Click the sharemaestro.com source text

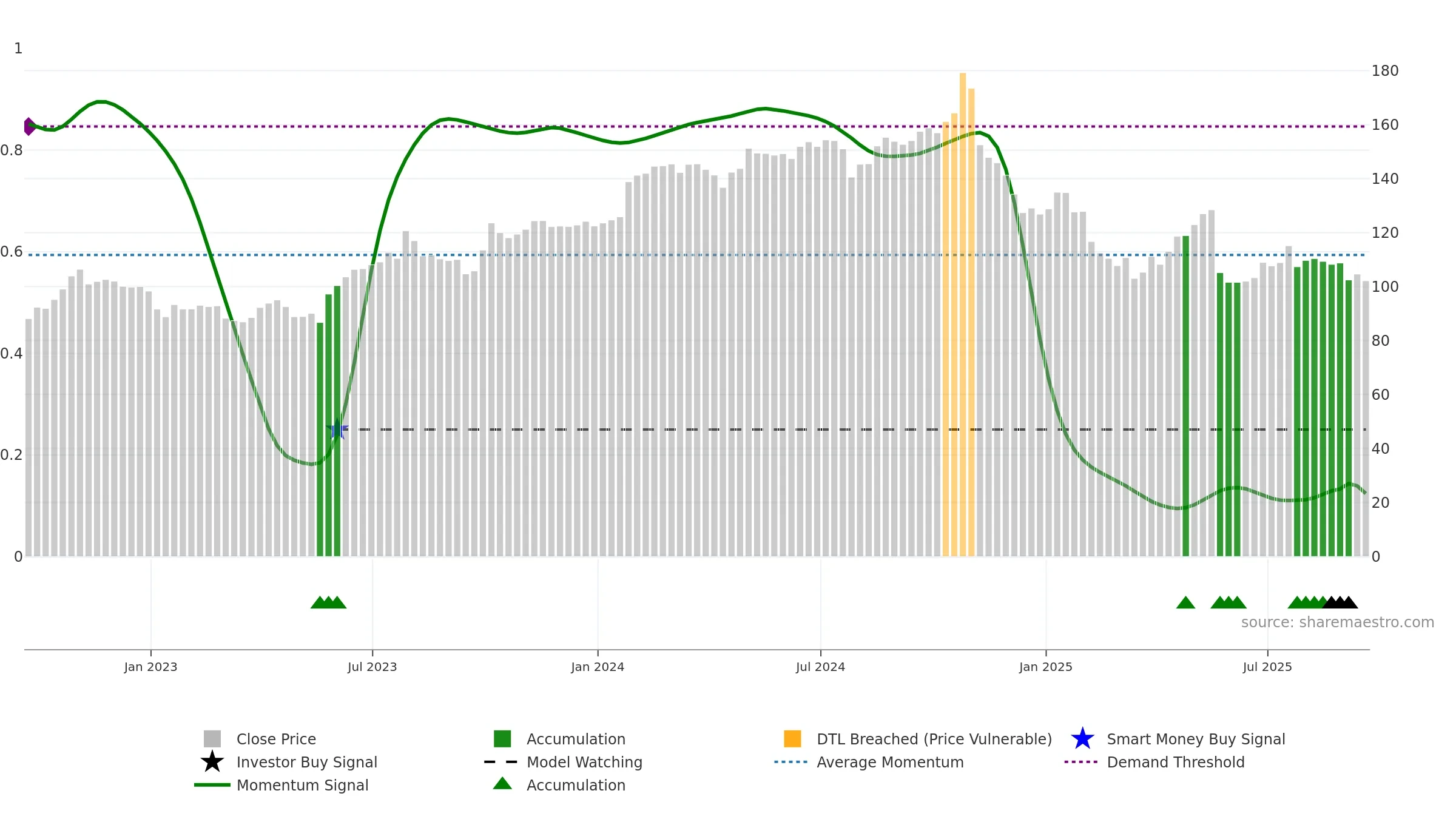1338,622
